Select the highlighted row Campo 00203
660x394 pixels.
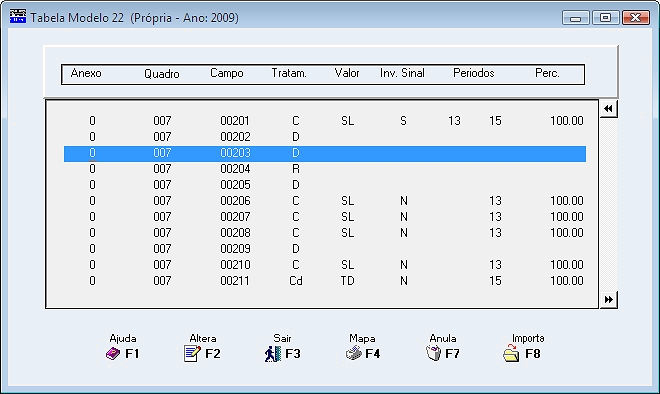coord(325,153)
